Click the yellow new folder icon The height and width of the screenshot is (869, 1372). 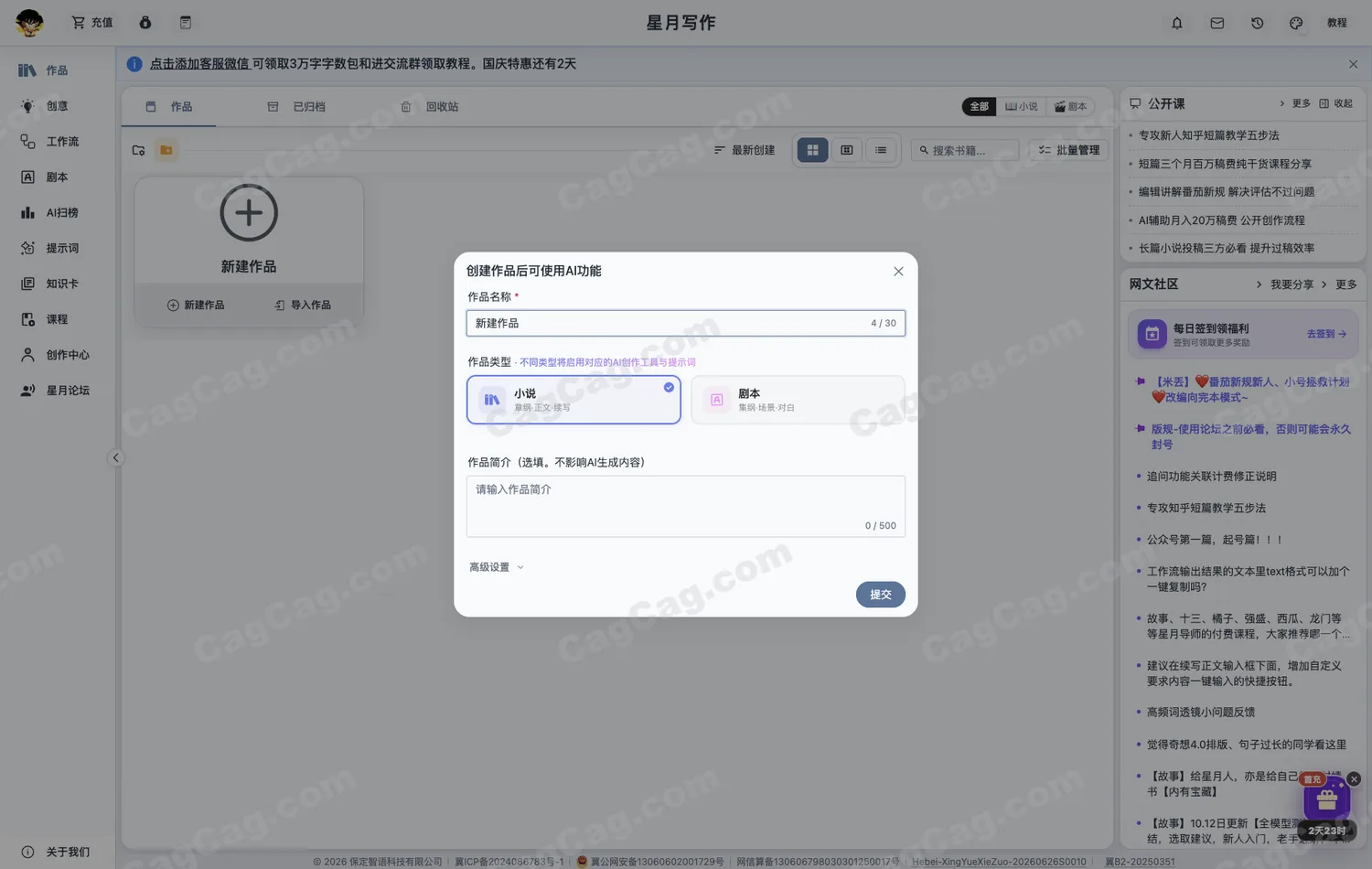166,150
